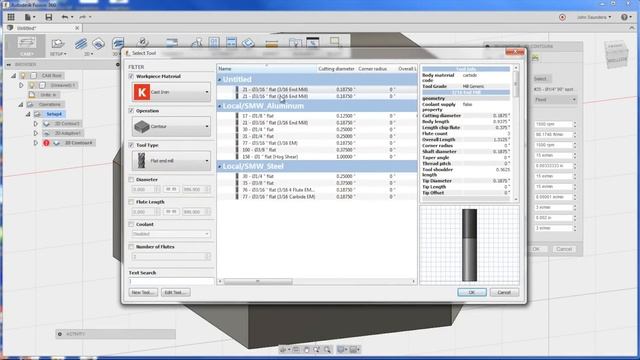Click the New Tool button

pyautogui.click(x=143, y=292)
